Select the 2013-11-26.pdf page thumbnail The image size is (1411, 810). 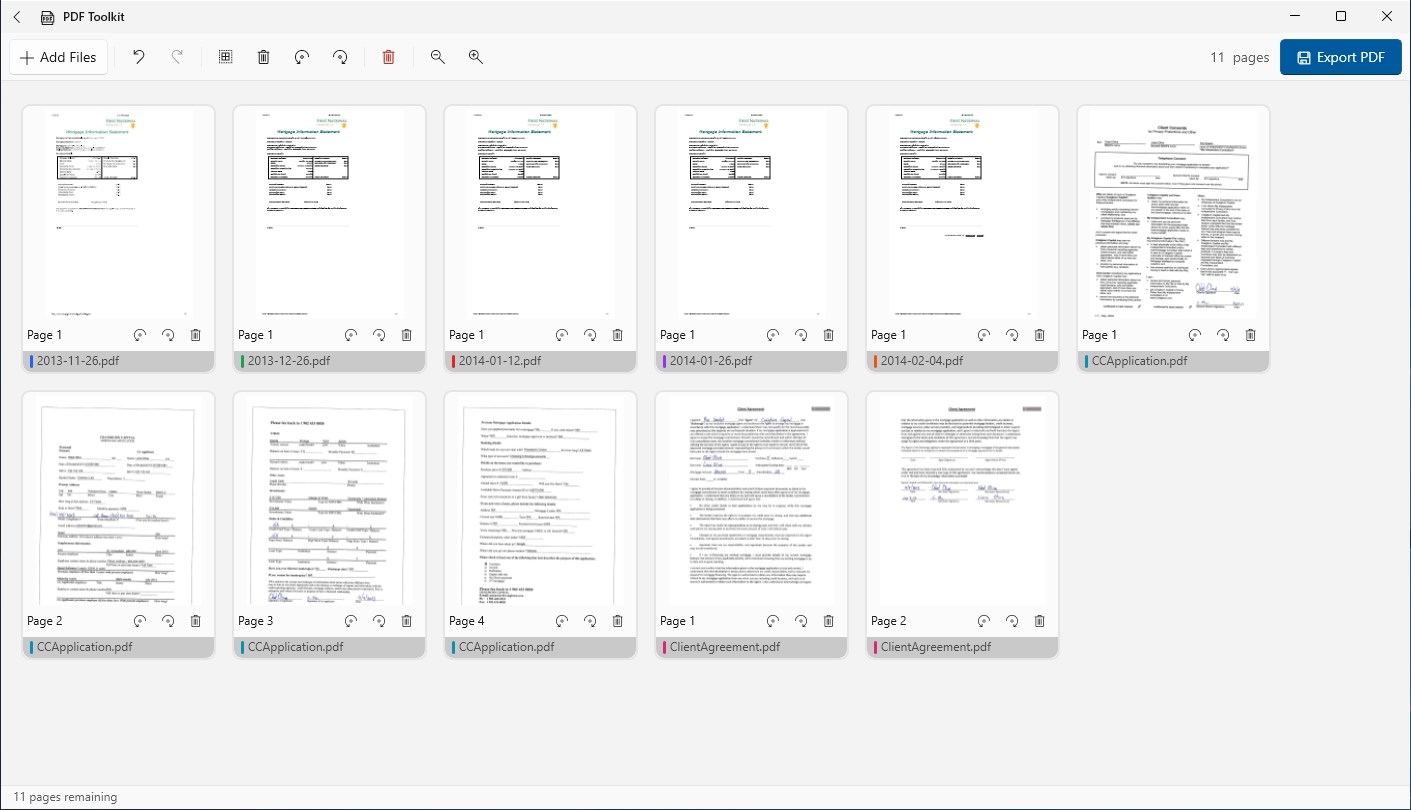click(119, 214)
